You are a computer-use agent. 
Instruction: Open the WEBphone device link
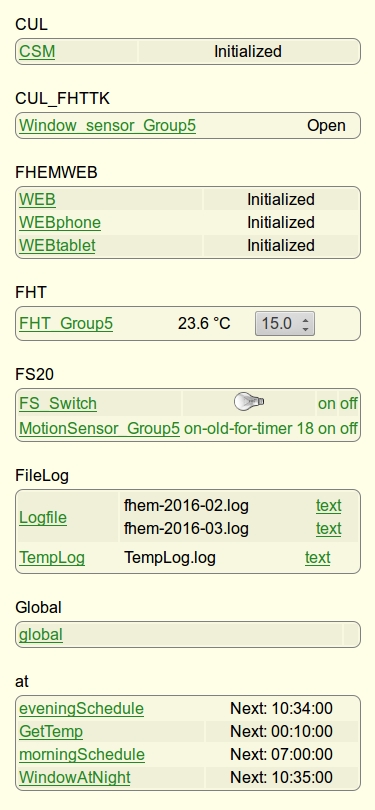pos(60,223)
